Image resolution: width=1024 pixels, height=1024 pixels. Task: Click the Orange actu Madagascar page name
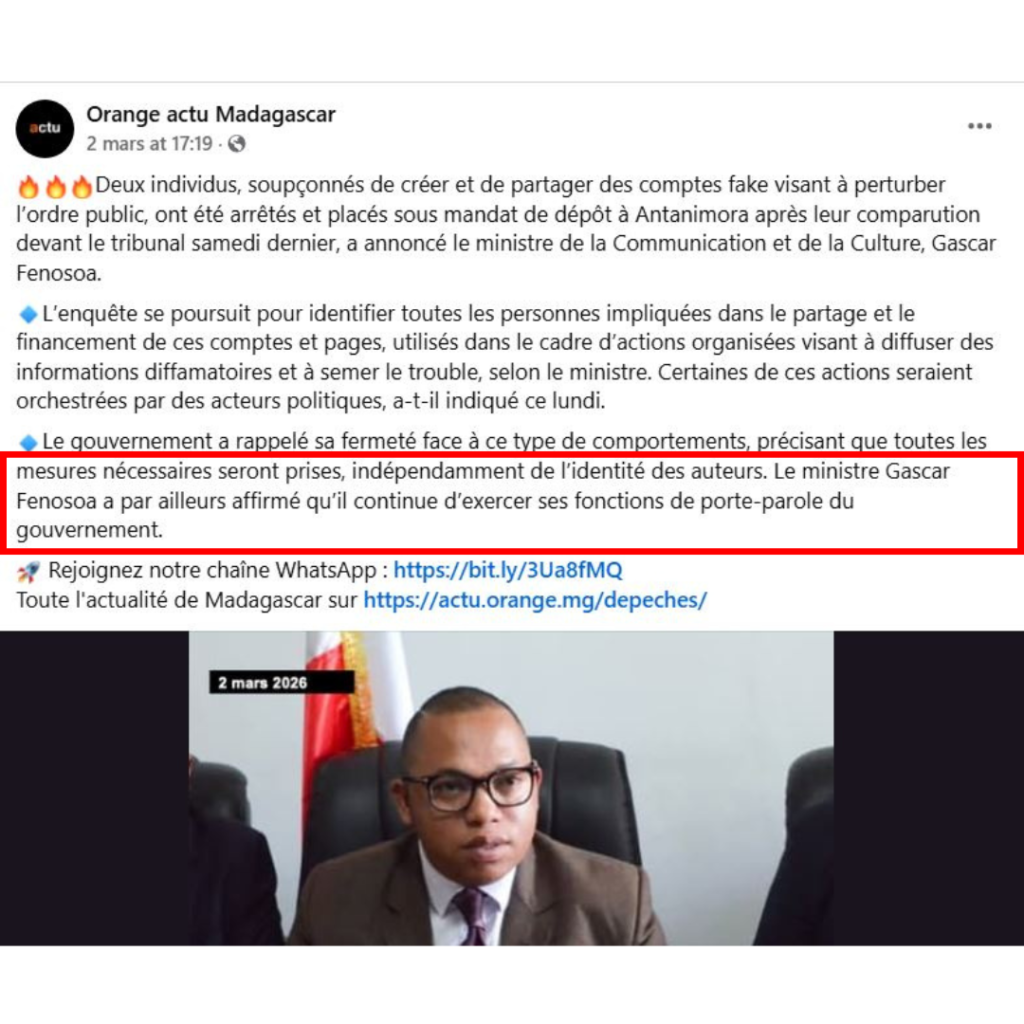click(x=211, y=114)
